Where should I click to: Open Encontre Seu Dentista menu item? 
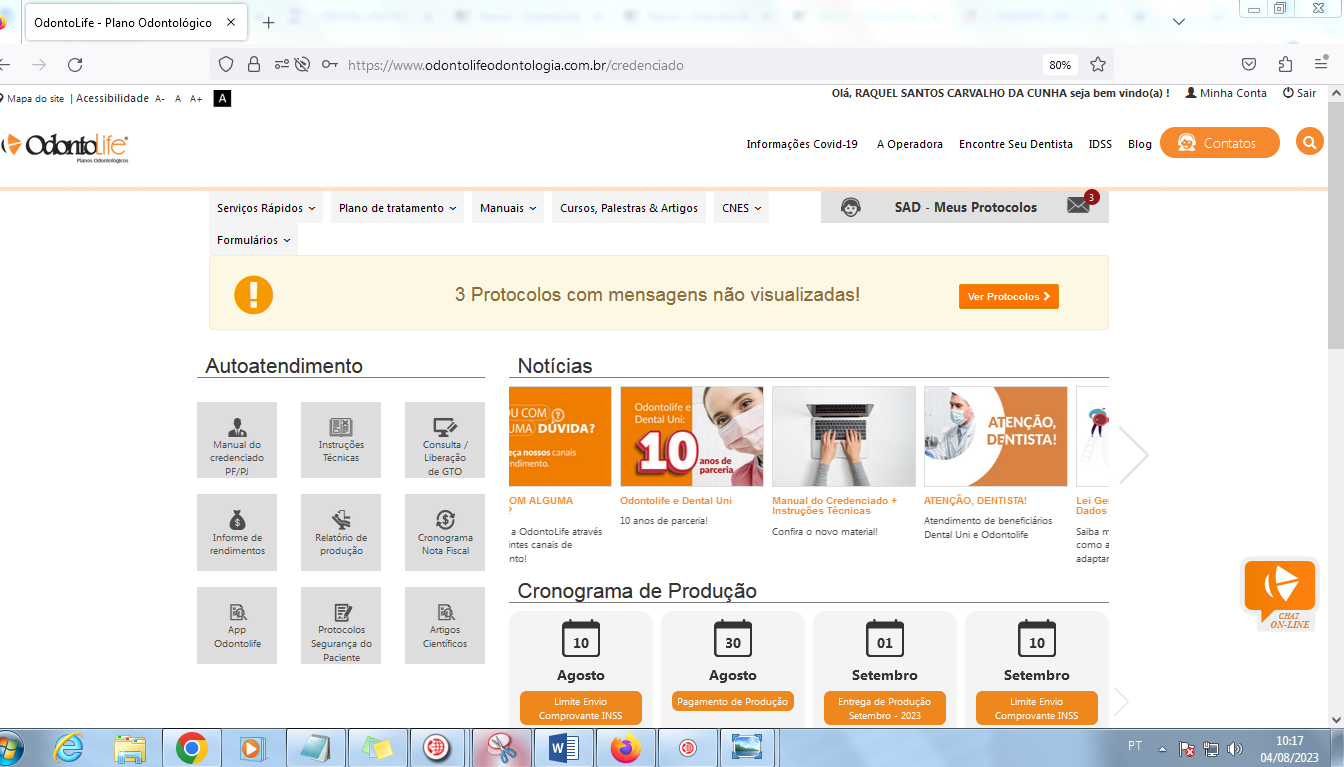tap(1016, 144)
